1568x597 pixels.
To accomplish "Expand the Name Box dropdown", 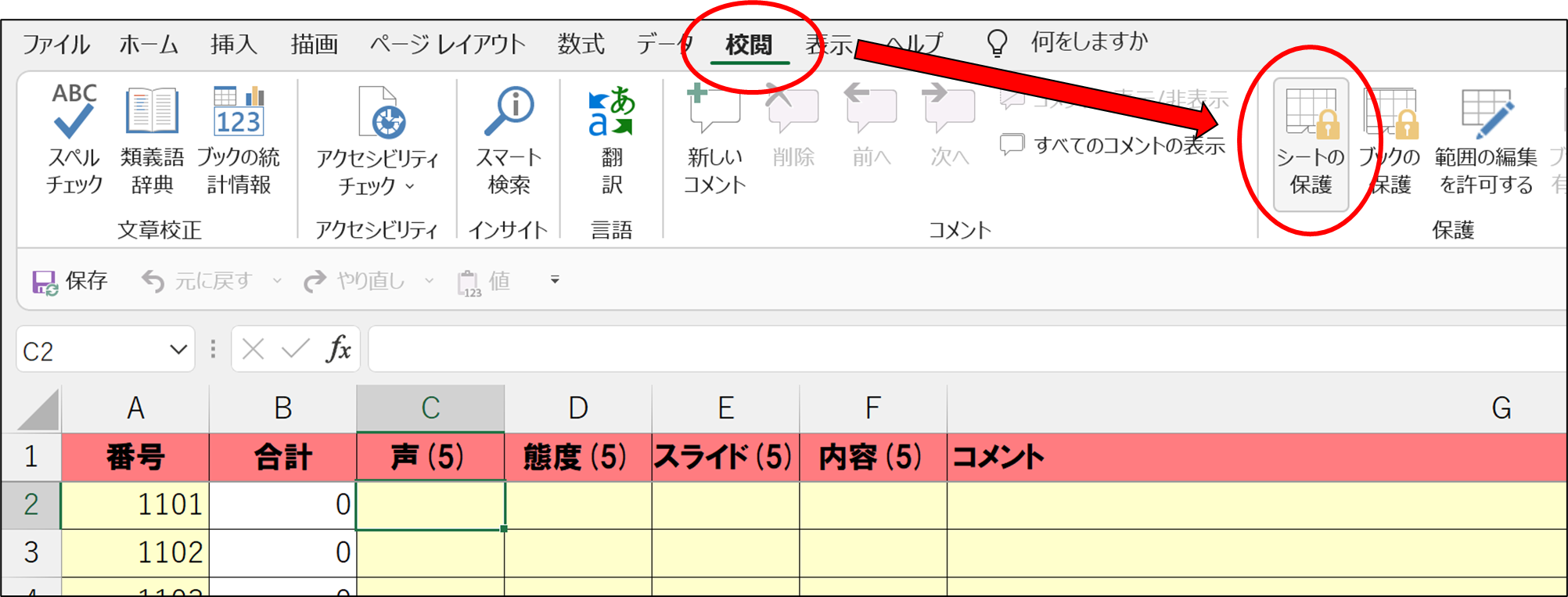I will click(178, 350).
